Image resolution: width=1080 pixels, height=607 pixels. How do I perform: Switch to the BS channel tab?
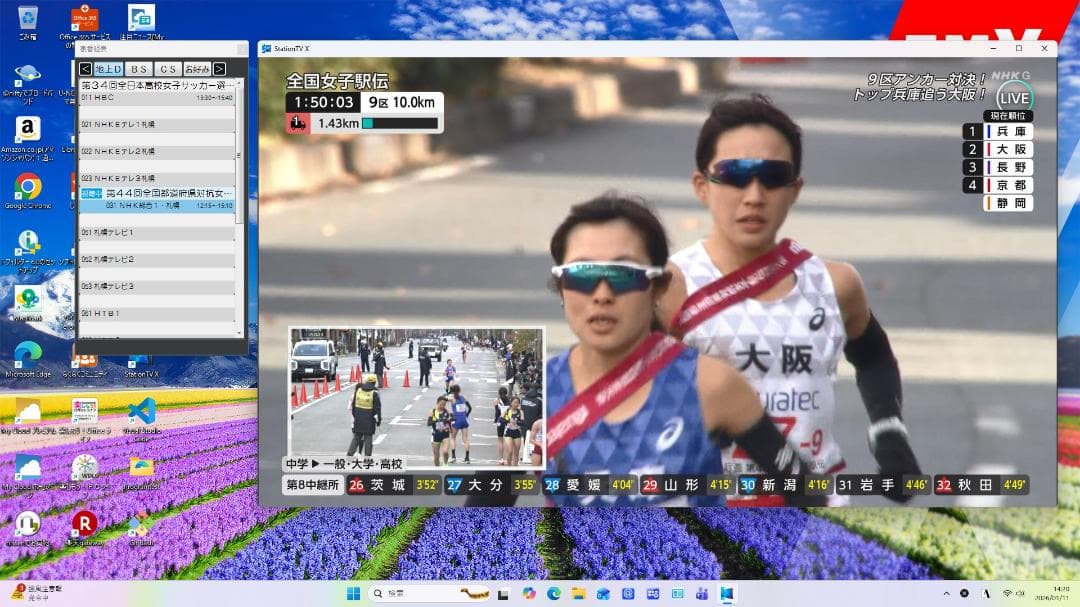137,68
